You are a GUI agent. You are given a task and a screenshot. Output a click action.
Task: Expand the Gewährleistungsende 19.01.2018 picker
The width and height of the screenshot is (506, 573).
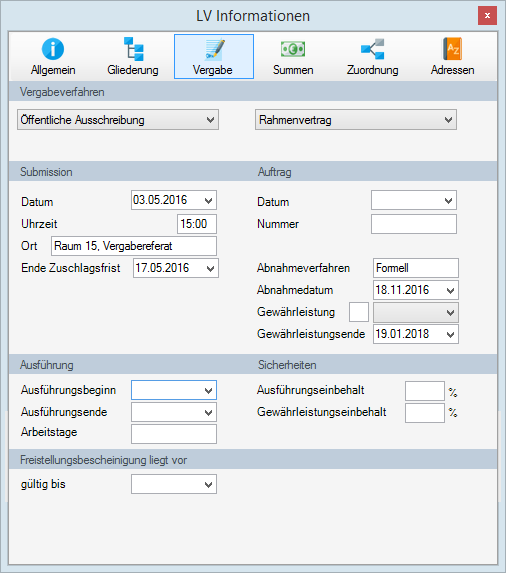[x=450, y=334]
